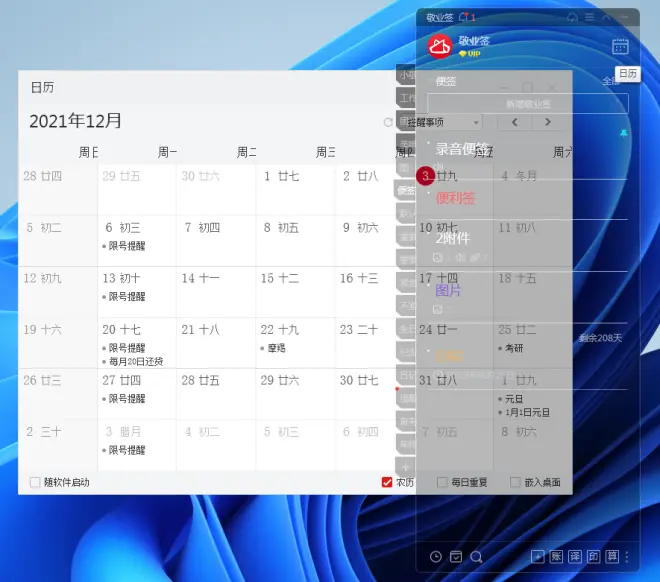Open 限号提醒 event on December 27
This screenshot has height=582, width=660.
pos(127,399)
